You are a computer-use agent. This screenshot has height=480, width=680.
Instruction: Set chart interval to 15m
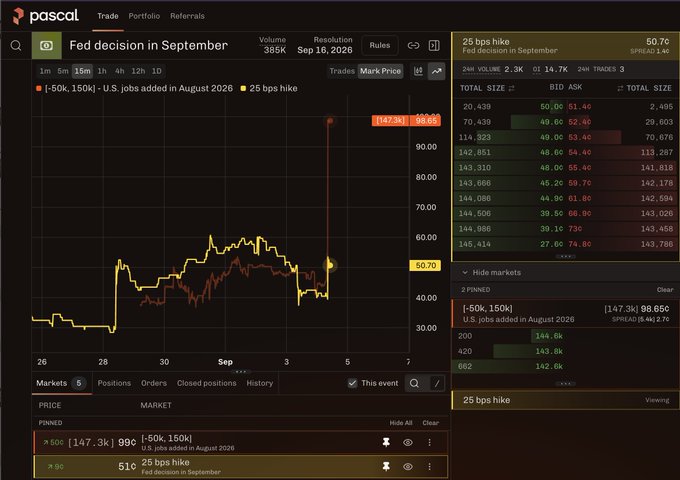pyautogui.click(x=82, y=71)
